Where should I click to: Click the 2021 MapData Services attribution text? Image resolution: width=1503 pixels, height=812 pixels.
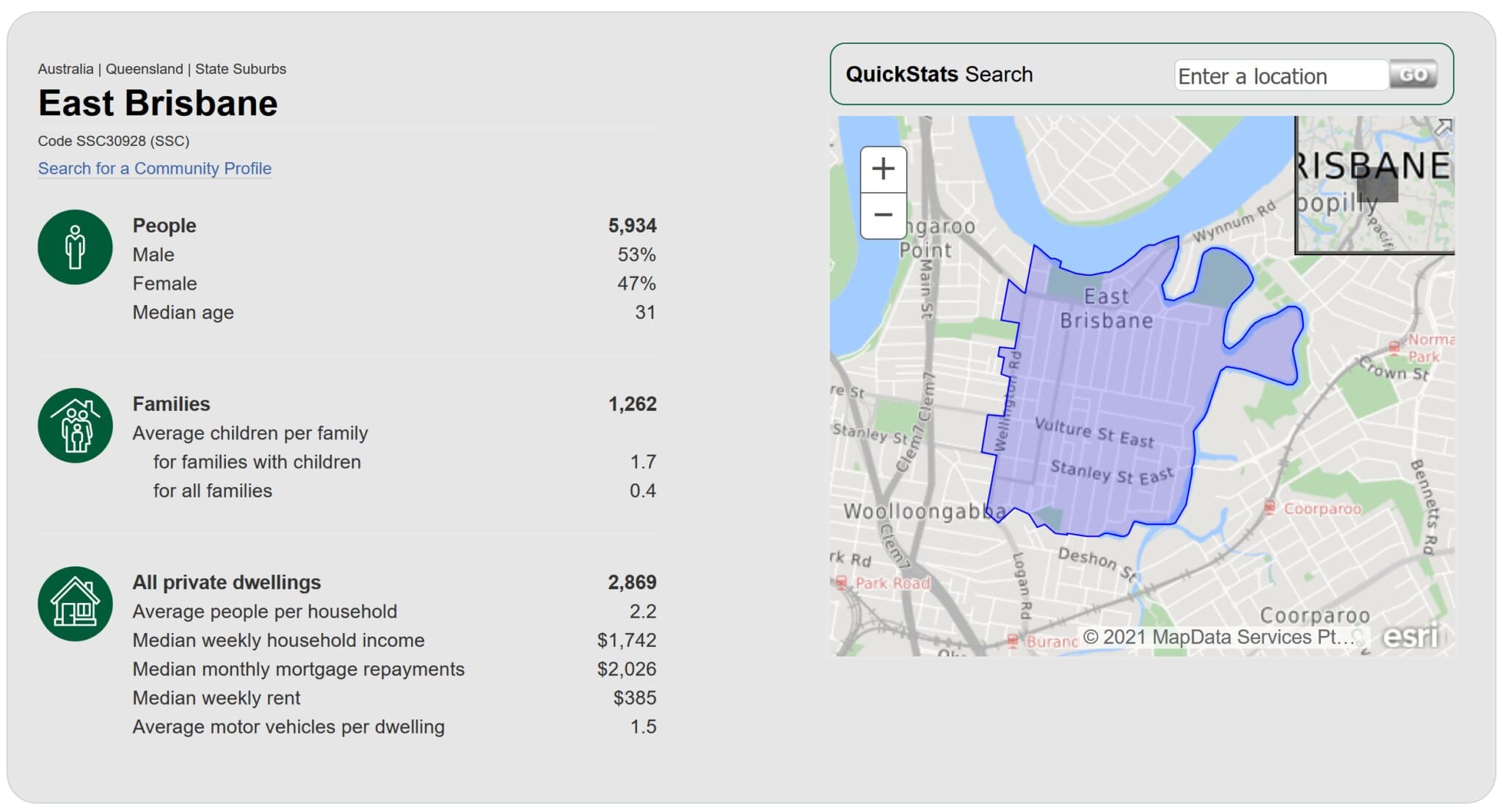[x=1218, y=637]
